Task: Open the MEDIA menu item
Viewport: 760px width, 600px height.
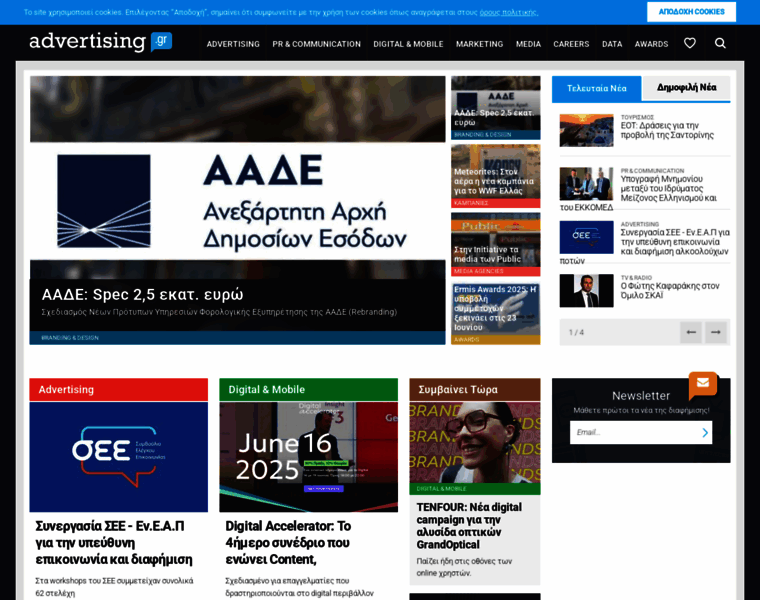Action: tap(528, 44)
